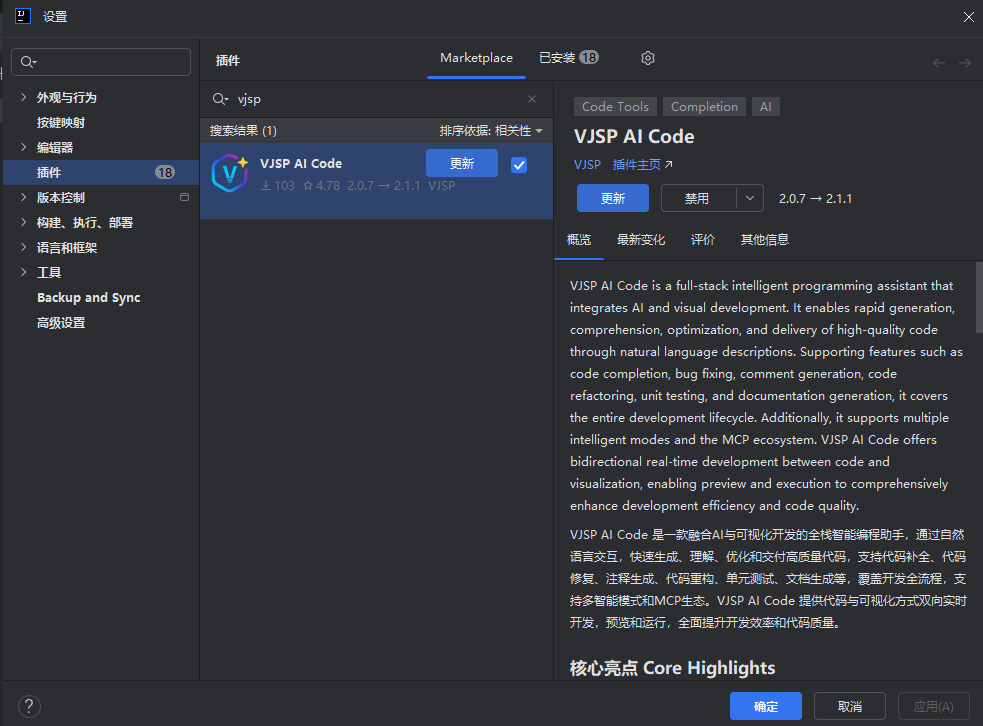
Task: Open the sort by relevance dropdown
Action: pyautogui.click(x=491, y=131)
